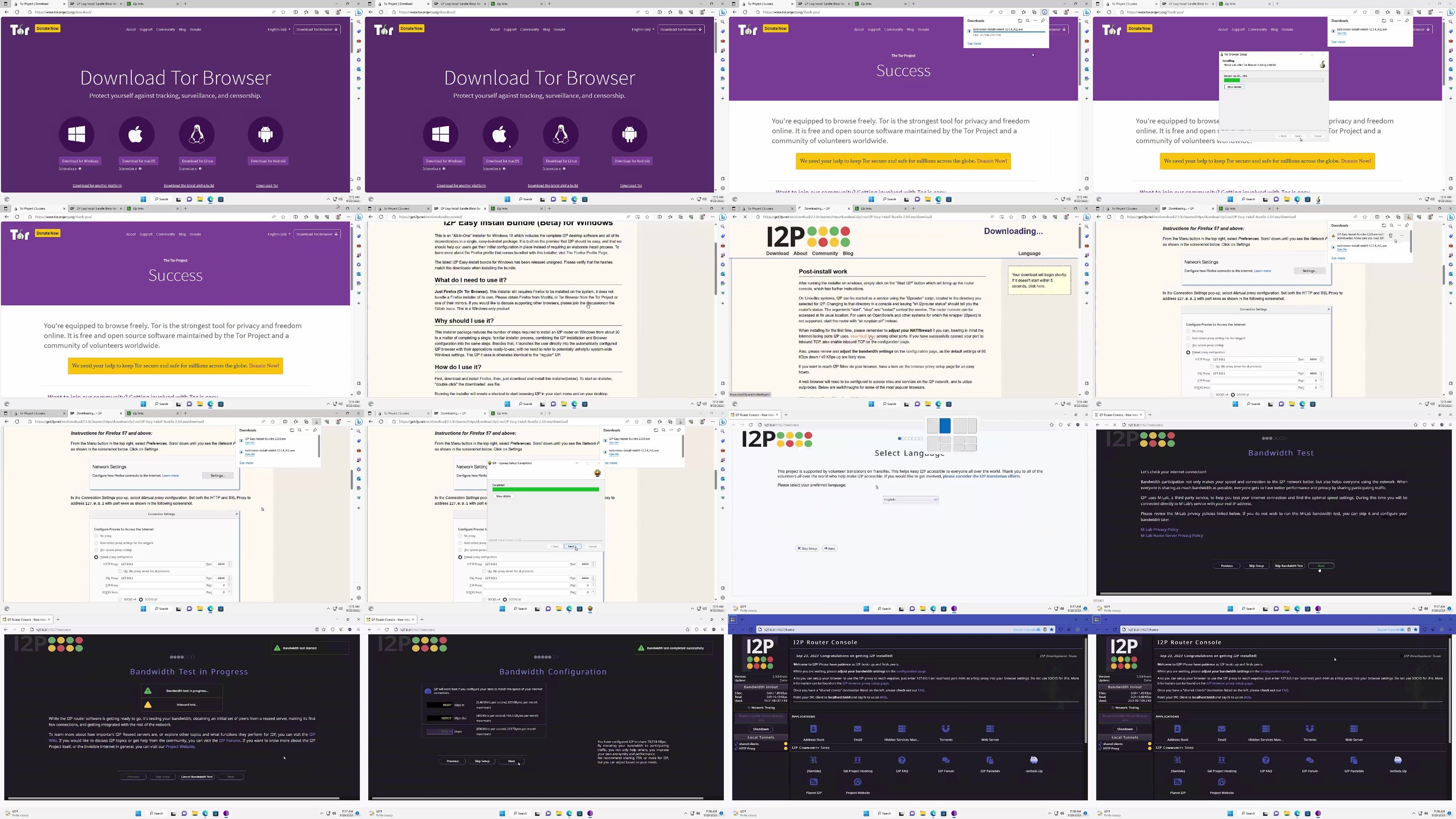Router Console showing 0.64/1.80 KBps: open I2P FAQ

click(x=901, y=763)
